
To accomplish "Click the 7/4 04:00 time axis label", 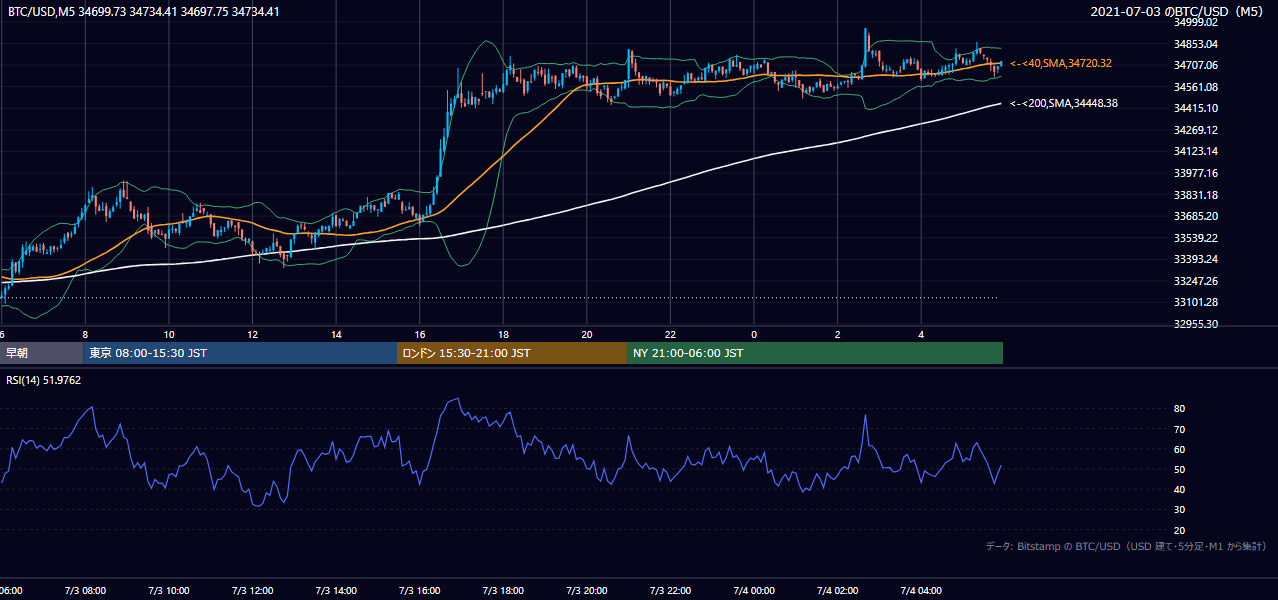I will point(921,591).
